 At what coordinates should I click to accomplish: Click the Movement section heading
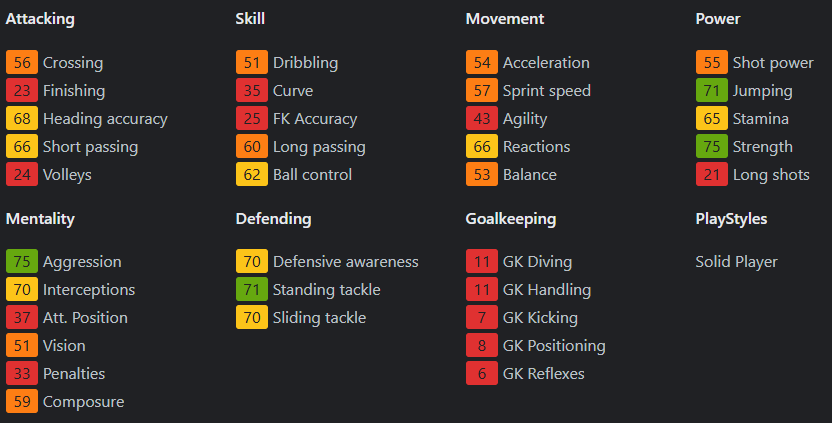click(x=505, y=18)
